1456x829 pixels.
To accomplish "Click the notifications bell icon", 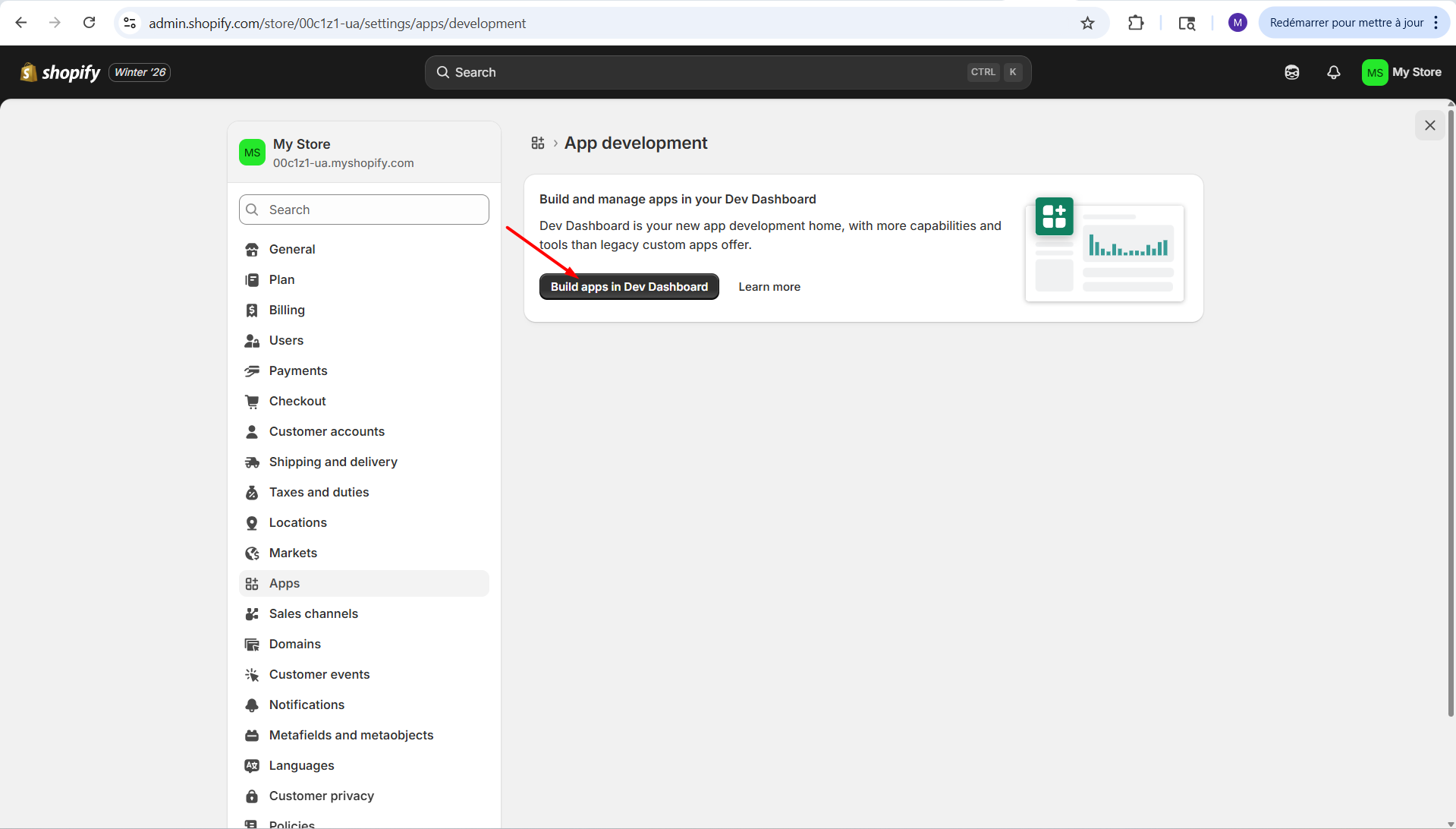I will pyautogui.click(x=1333, y=72).
